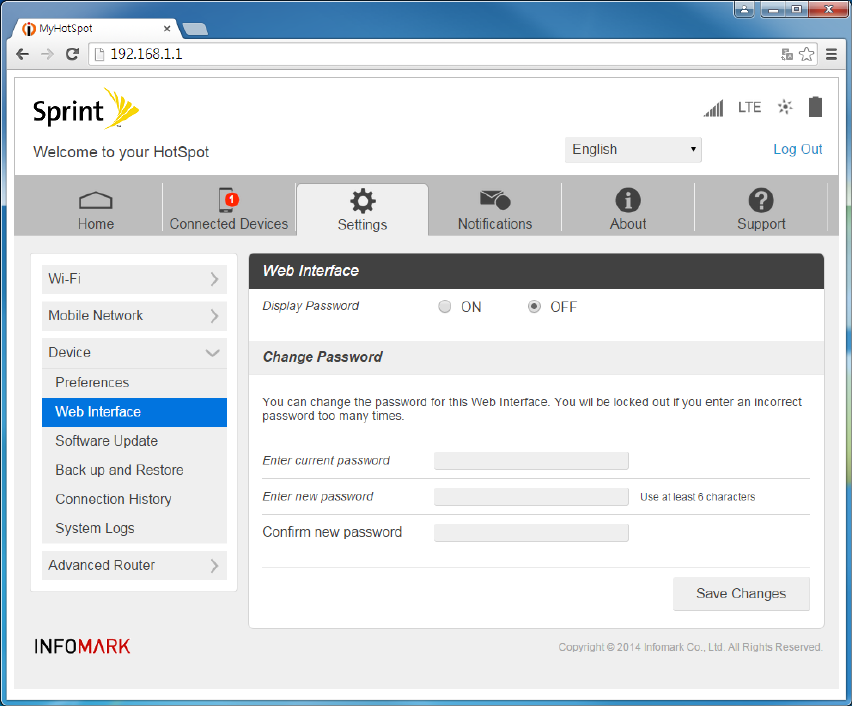Click the Confirm new password field
This screenshot has width=852, height=706.
point(531,533)
